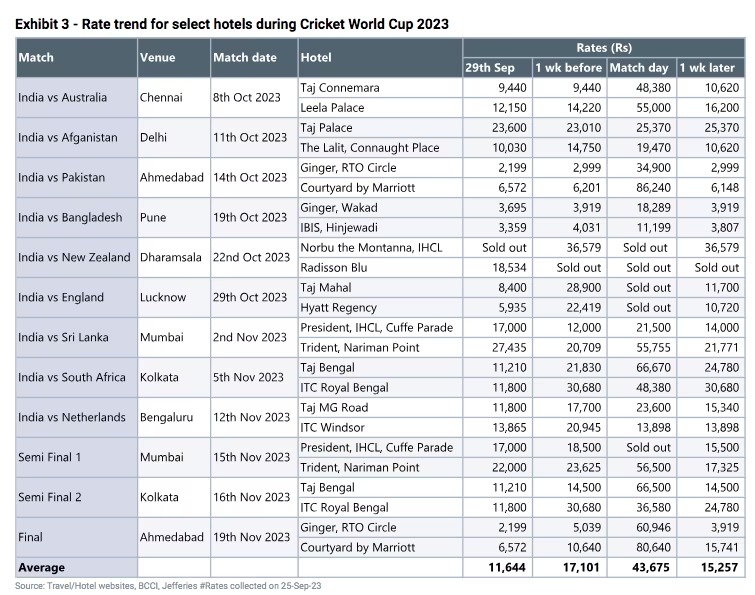
Task: Select the 'India vs Sri Lanka' match cell
Action: pyautogui.click(x=77, y=337)
